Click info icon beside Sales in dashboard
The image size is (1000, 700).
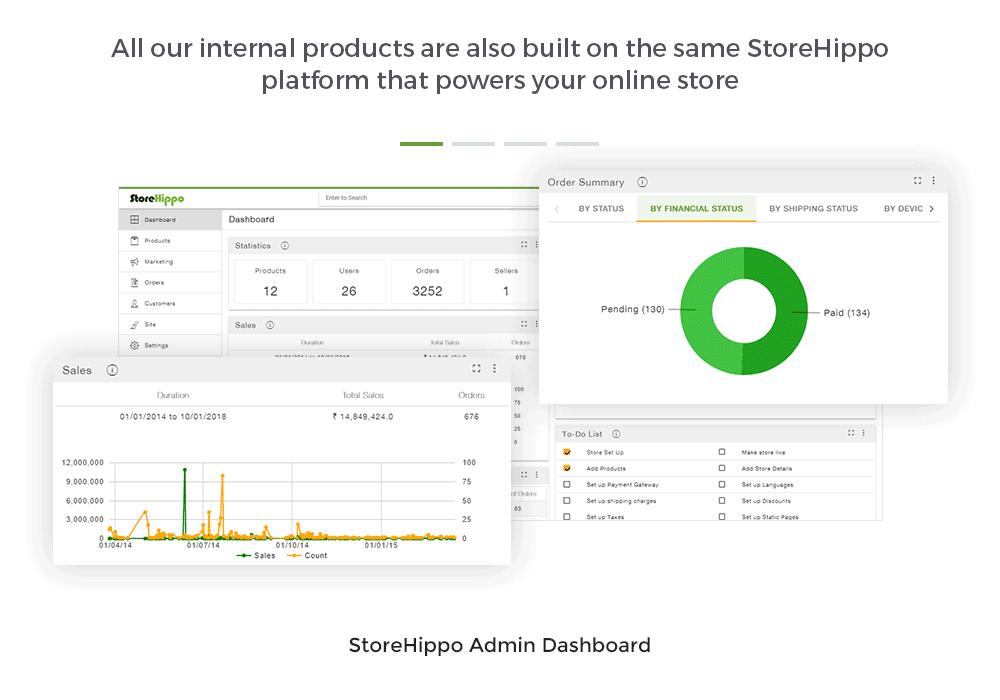point(270,325)
